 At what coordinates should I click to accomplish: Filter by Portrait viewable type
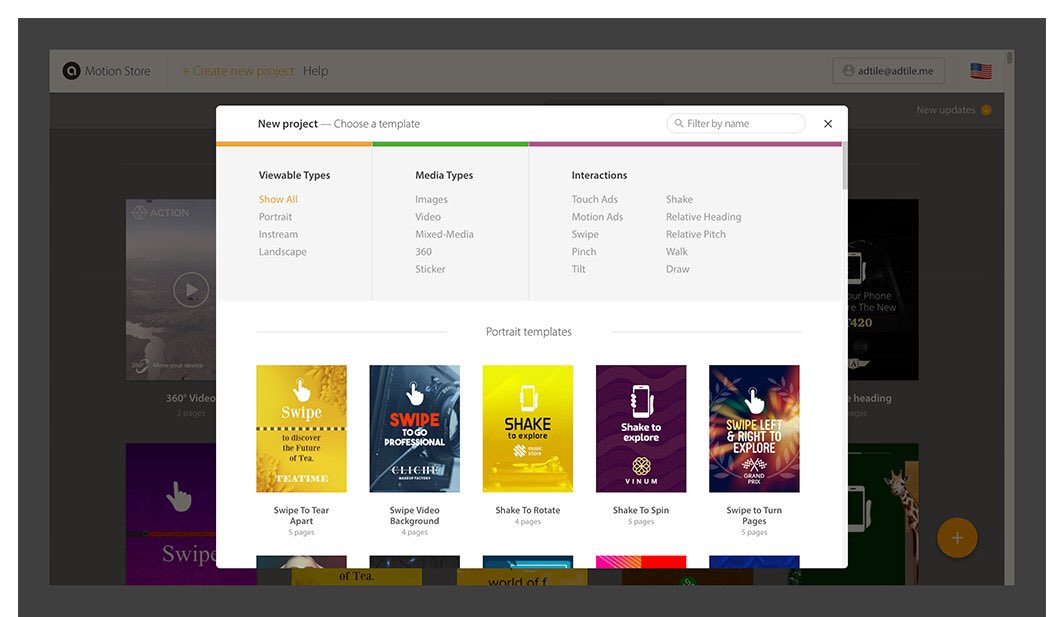[275, 217]
